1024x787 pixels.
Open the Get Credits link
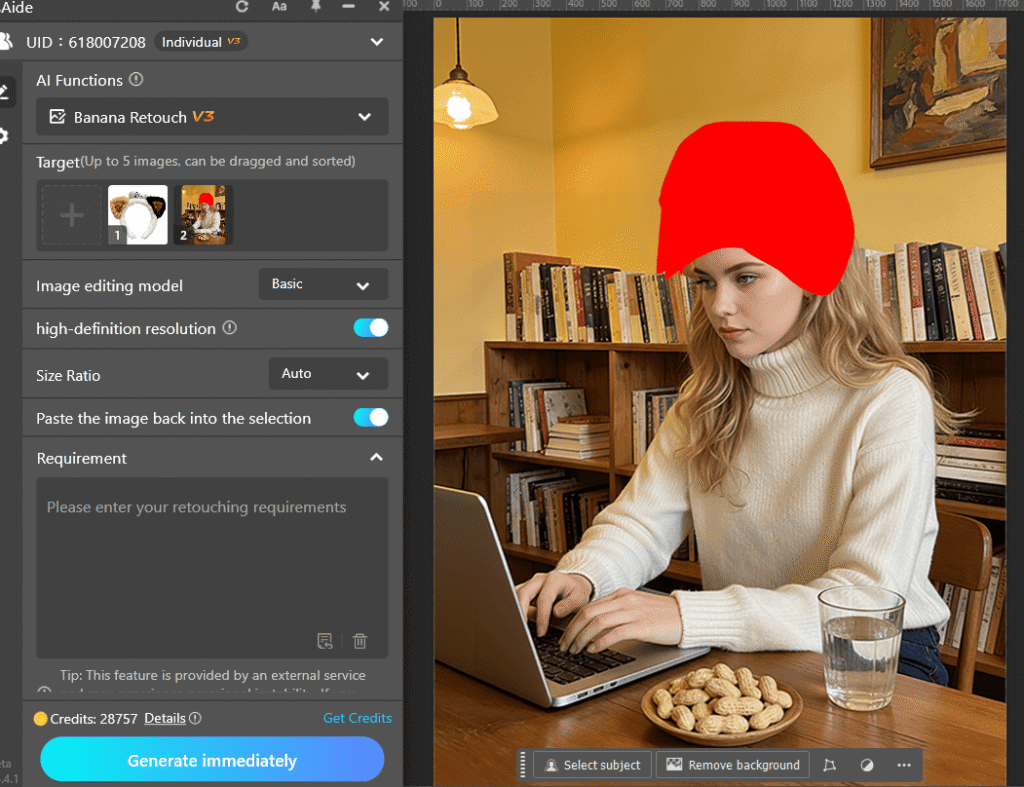356,718
